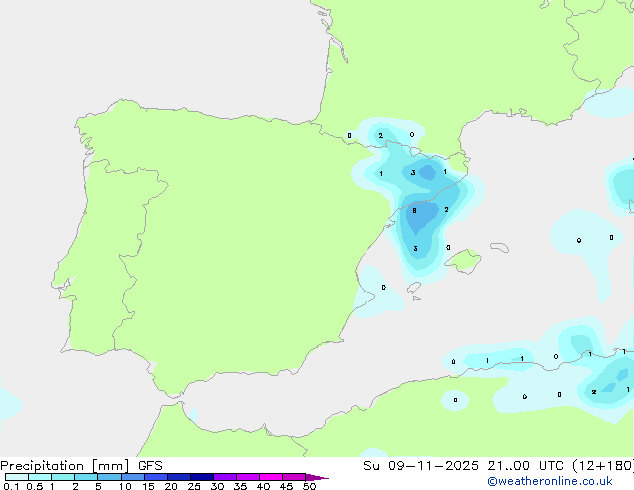Click the legend label '50'

coord(309,486)
